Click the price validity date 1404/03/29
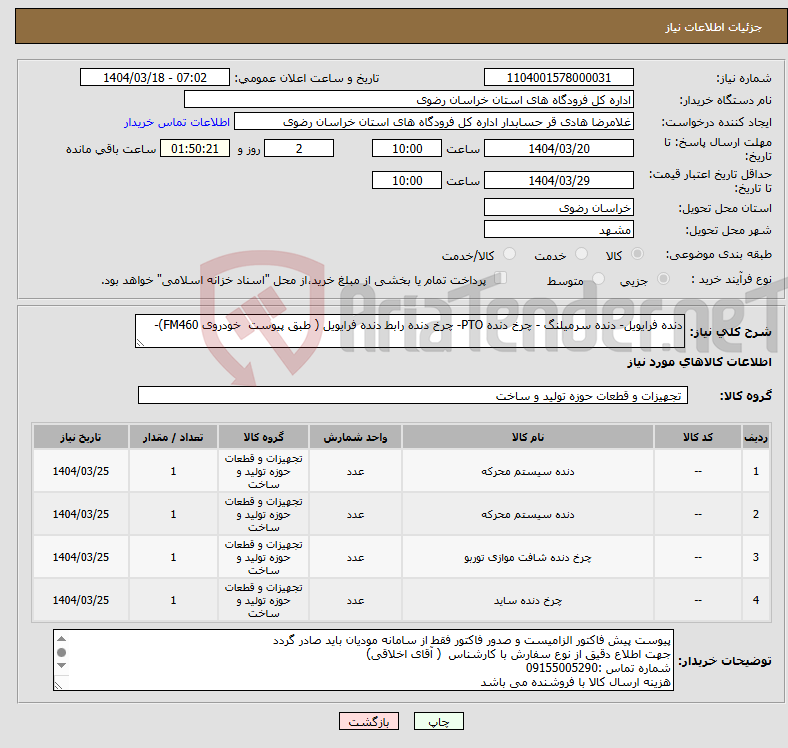788x748 pixels. (x=558, y=180)
